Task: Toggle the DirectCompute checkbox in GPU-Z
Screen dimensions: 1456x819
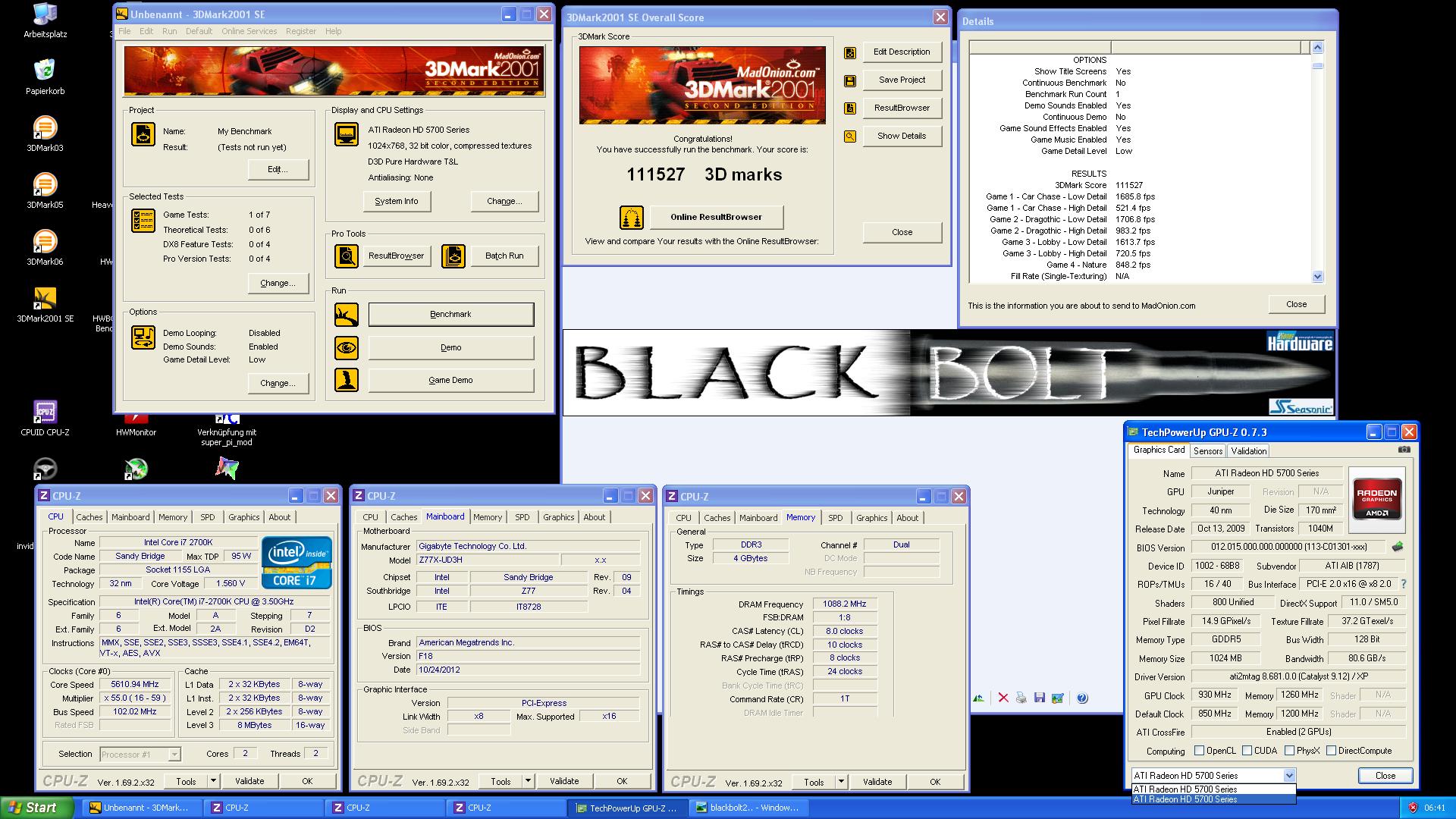Action: (x=1331, y=751)
